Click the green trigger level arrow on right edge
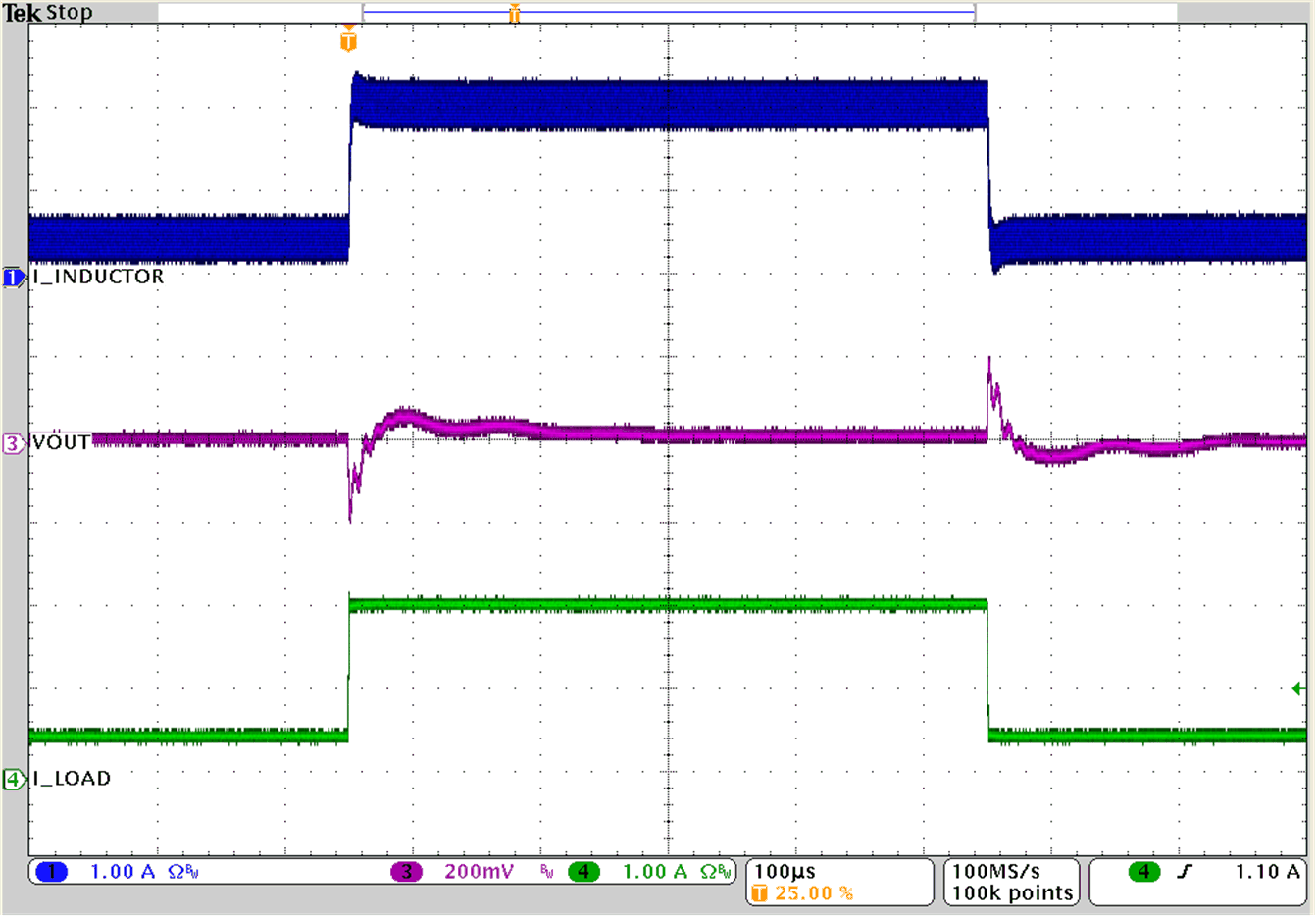Image resolution: width=1316 pixels, height=916 pixels. 1296,690
